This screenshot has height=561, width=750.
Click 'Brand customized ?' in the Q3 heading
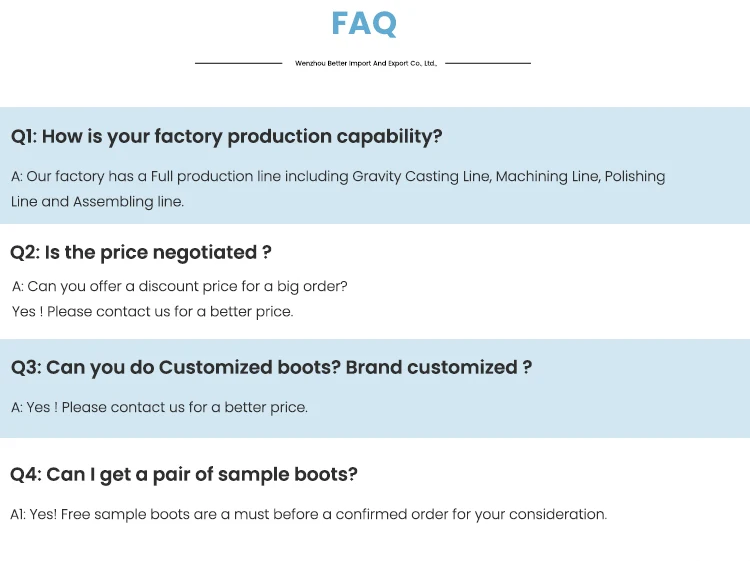438,367
